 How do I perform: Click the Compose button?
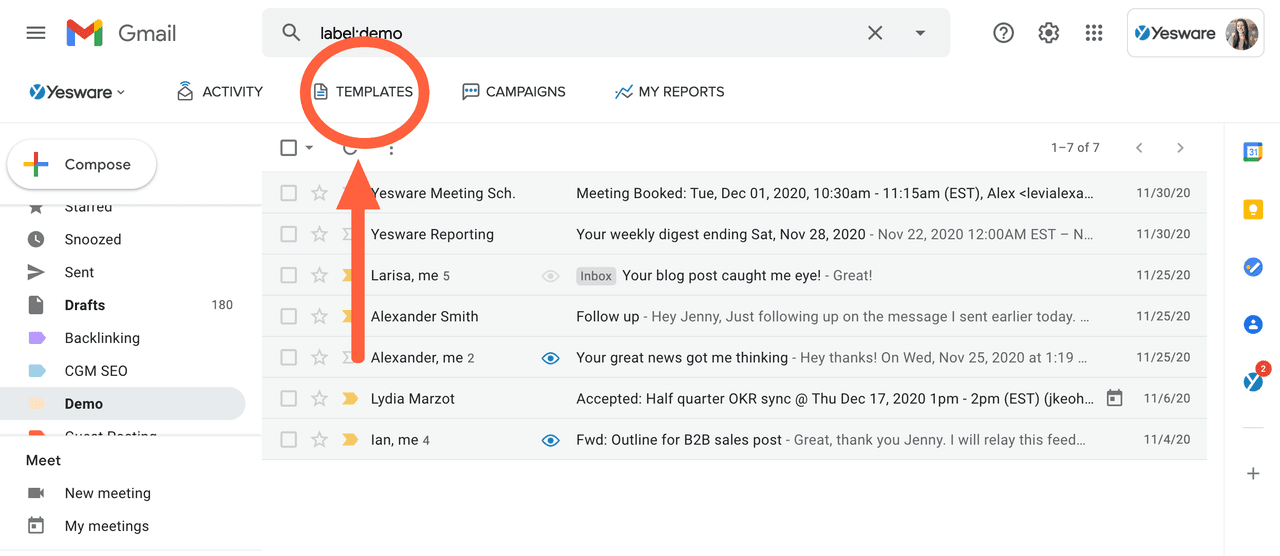(82, 165)
